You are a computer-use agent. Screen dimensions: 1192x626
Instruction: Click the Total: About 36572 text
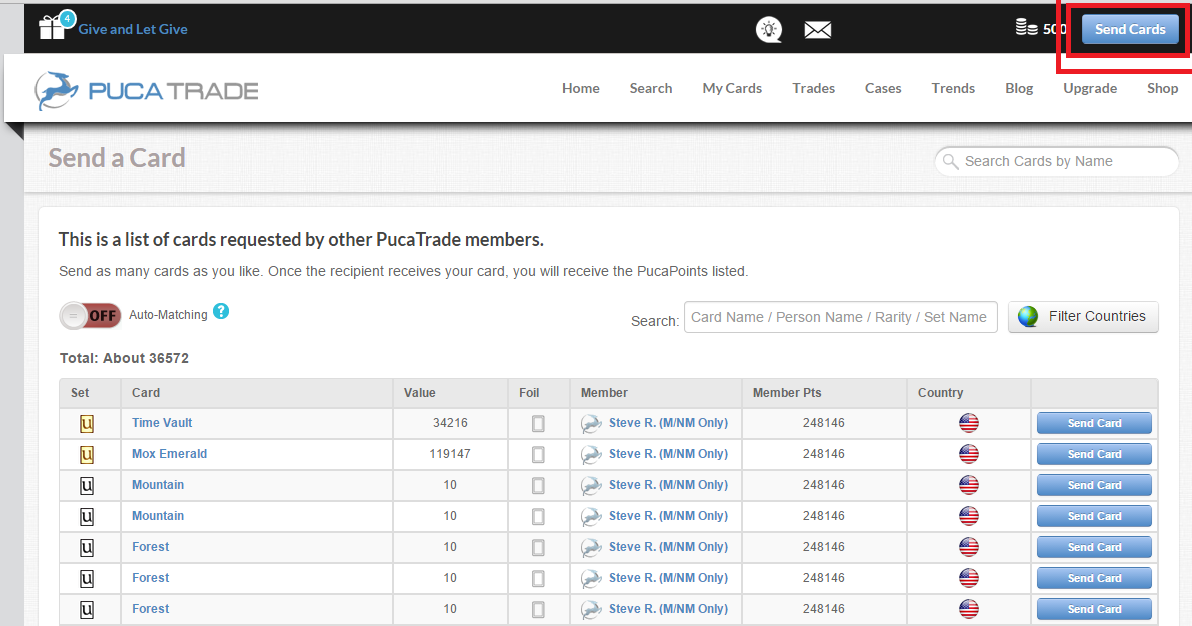point(125,358)
